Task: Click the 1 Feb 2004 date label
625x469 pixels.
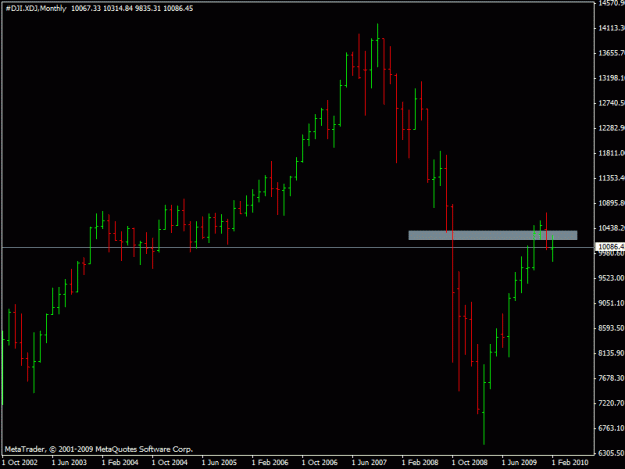Action: 120,462
